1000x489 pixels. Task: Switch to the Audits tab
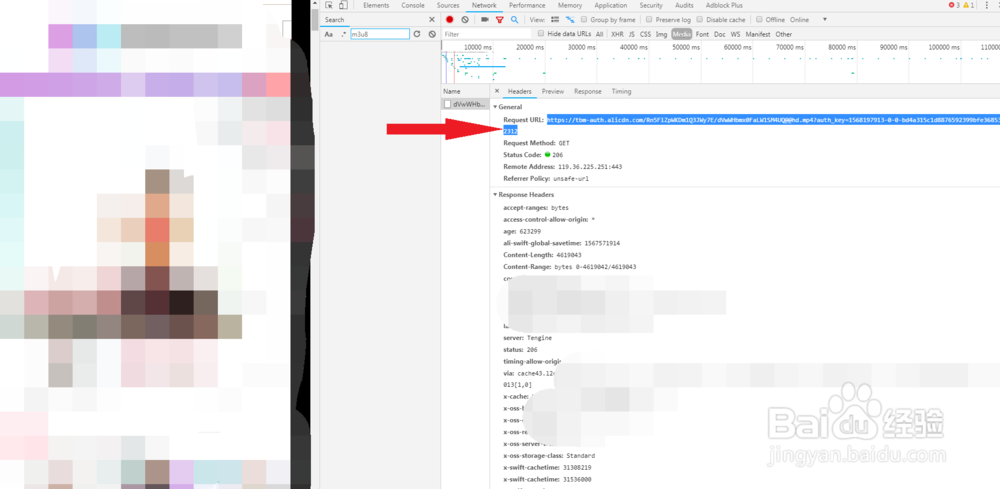point(684,5)
